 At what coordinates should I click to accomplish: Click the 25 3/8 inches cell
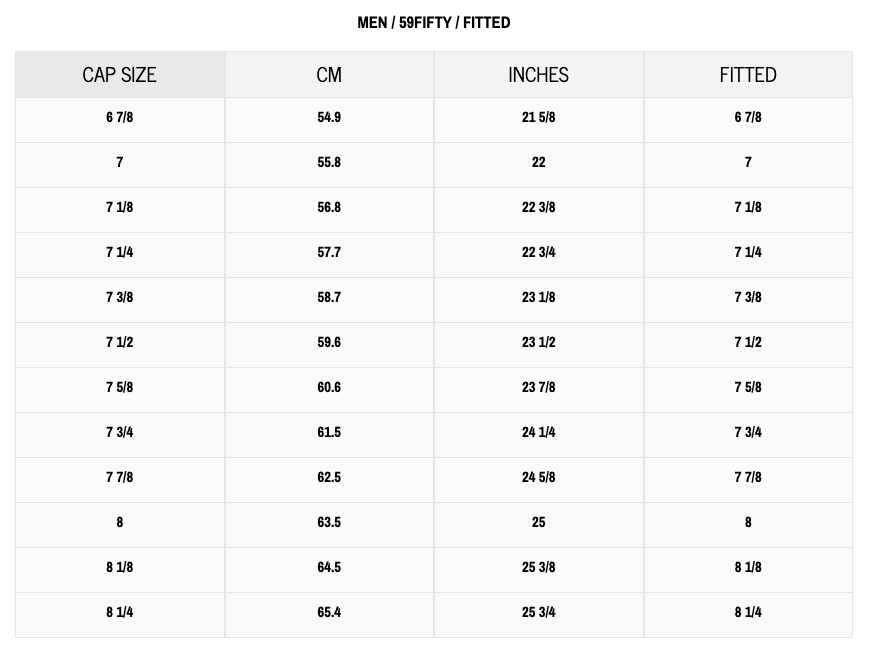click(538, 567)
